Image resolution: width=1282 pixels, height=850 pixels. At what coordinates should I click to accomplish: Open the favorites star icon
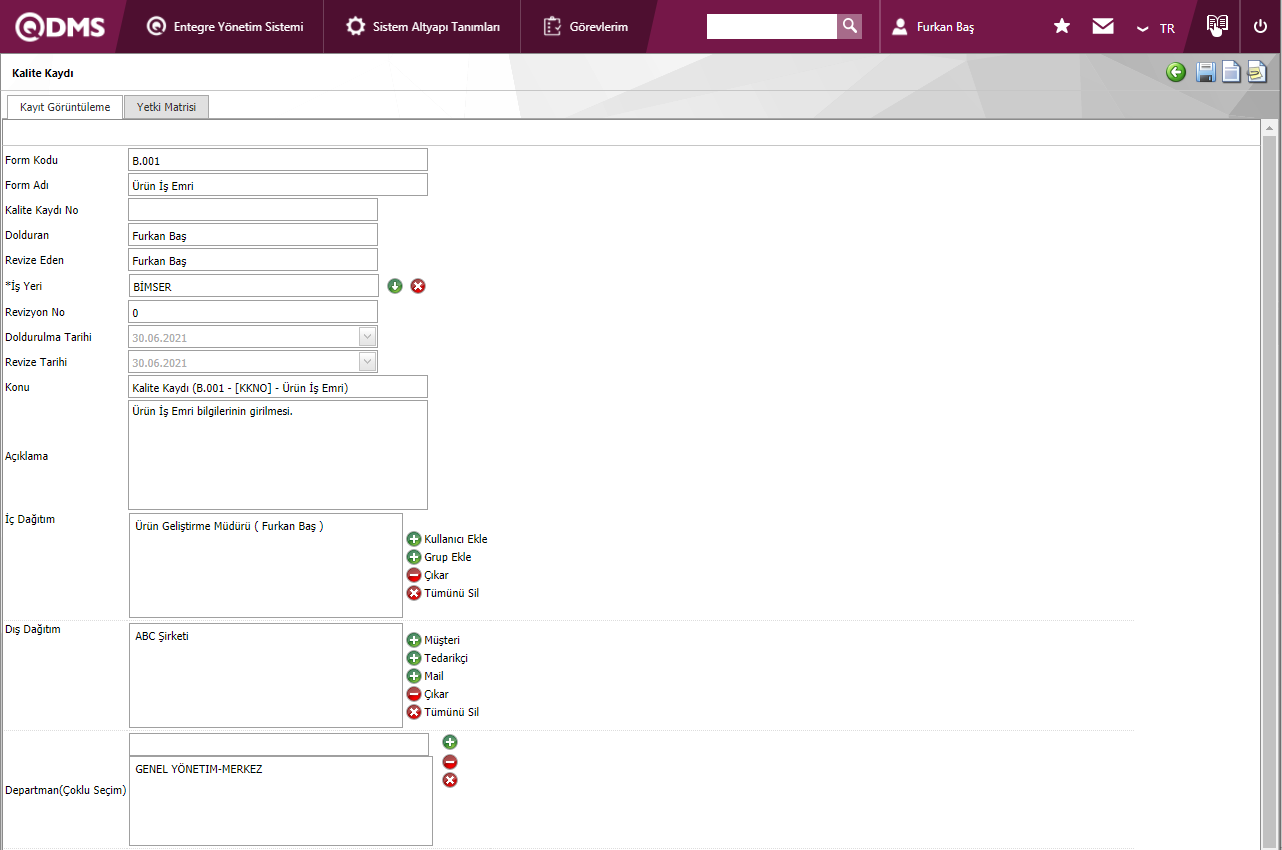click(x=1062, y=27)
